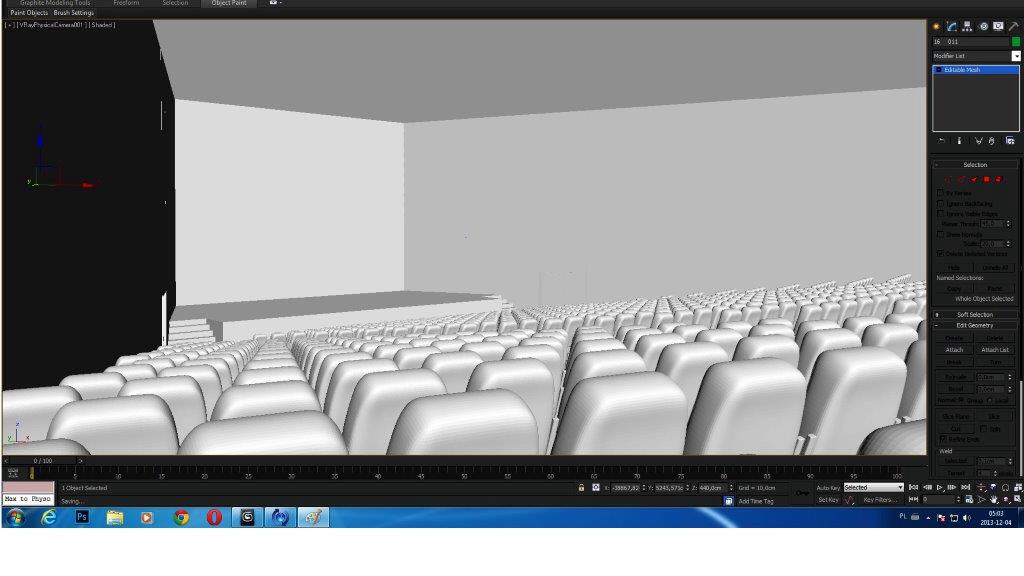Screen dimensions: 1024x576
Task: Open the Motion panel icon
Action: point(983,26)
